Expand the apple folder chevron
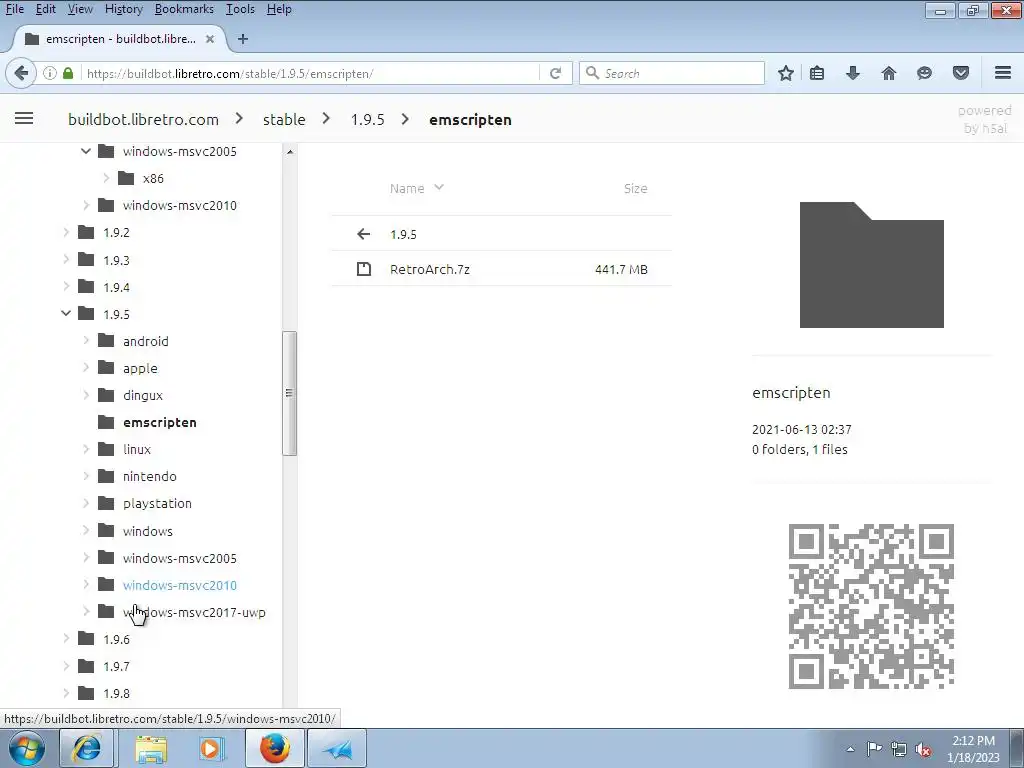 (x=86, y=368)
